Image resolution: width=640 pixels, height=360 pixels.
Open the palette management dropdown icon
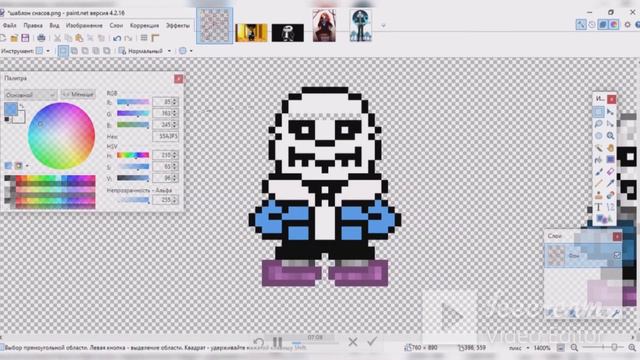point(21,165)
